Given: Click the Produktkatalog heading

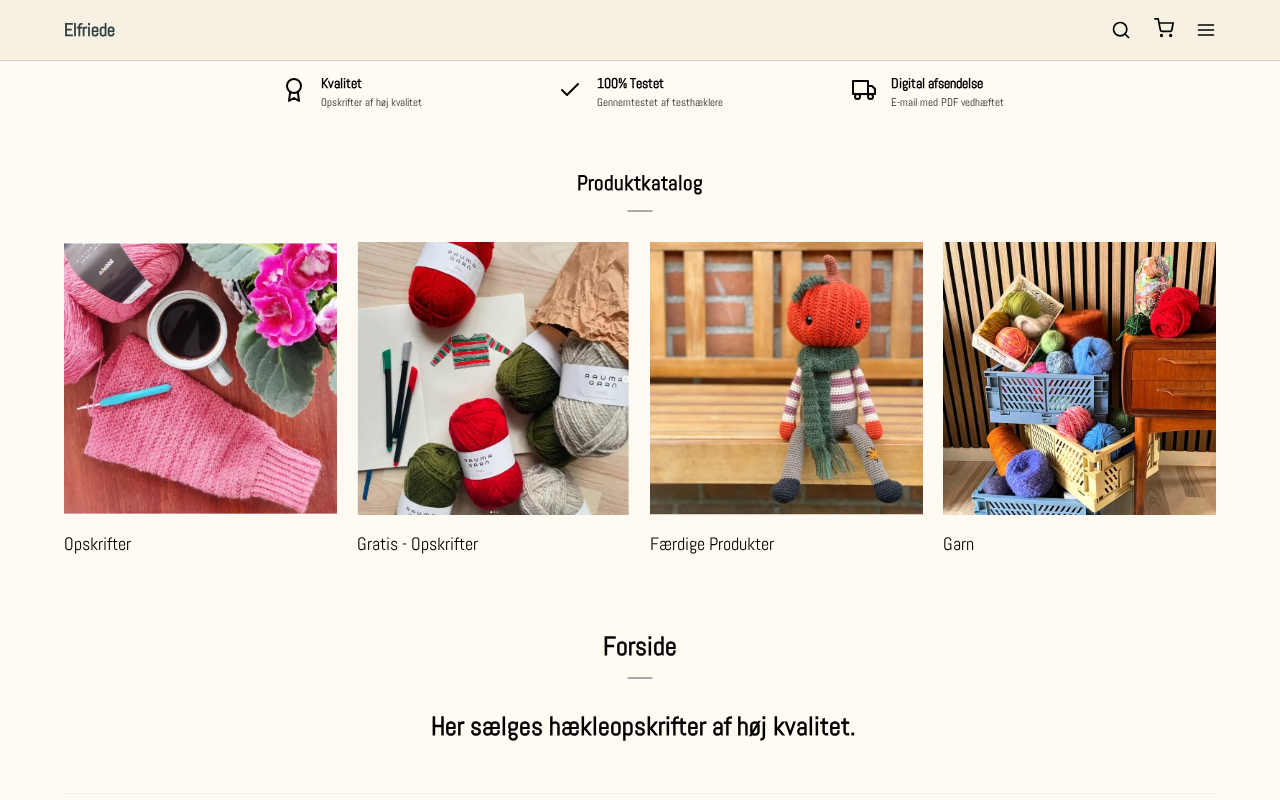Looking at the screenshot, I should [640, 183].
